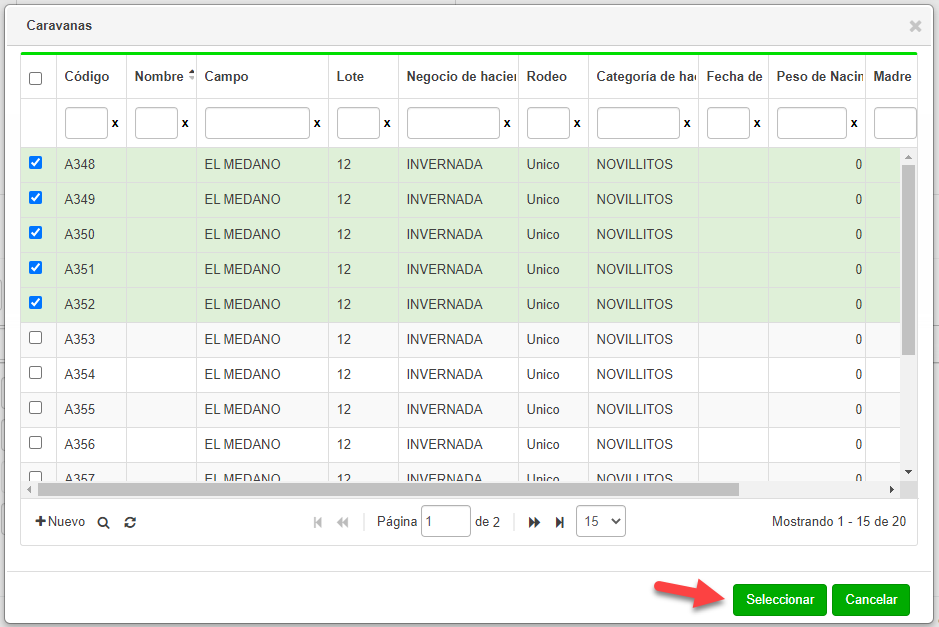Check the A353 row checkbox
The height and width of the screenshot is (627, 939).
pos(35,338)
